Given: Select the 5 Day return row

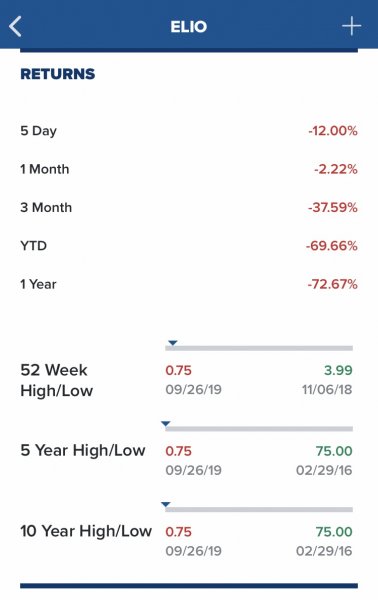Looking at the screenshot, I should pos(189,130).
